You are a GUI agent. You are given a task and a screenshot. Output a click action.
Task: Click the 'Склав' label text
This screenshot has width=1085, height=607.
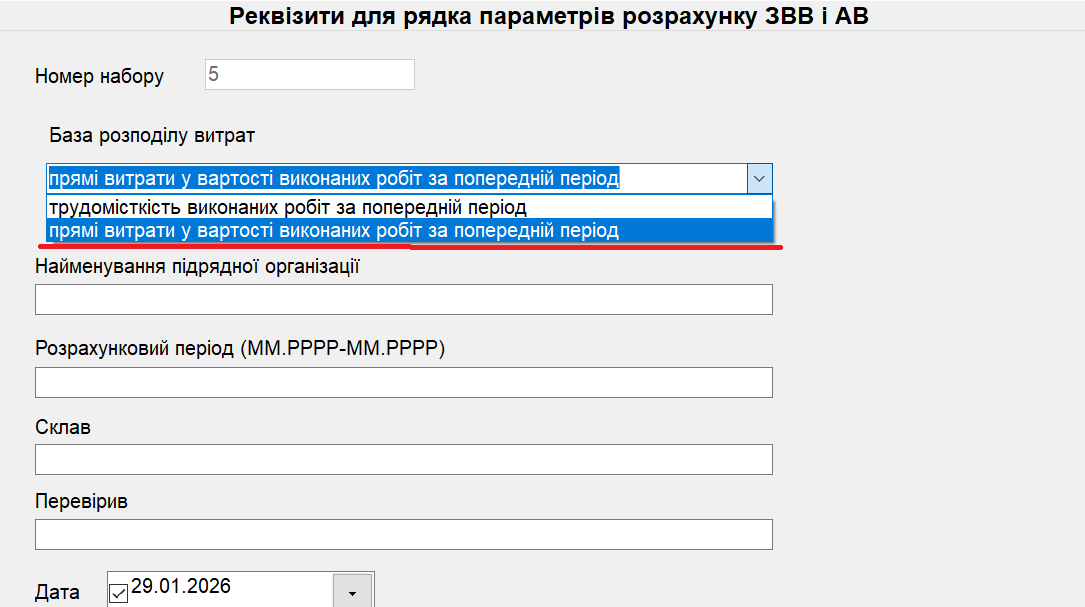click(63, 427)
